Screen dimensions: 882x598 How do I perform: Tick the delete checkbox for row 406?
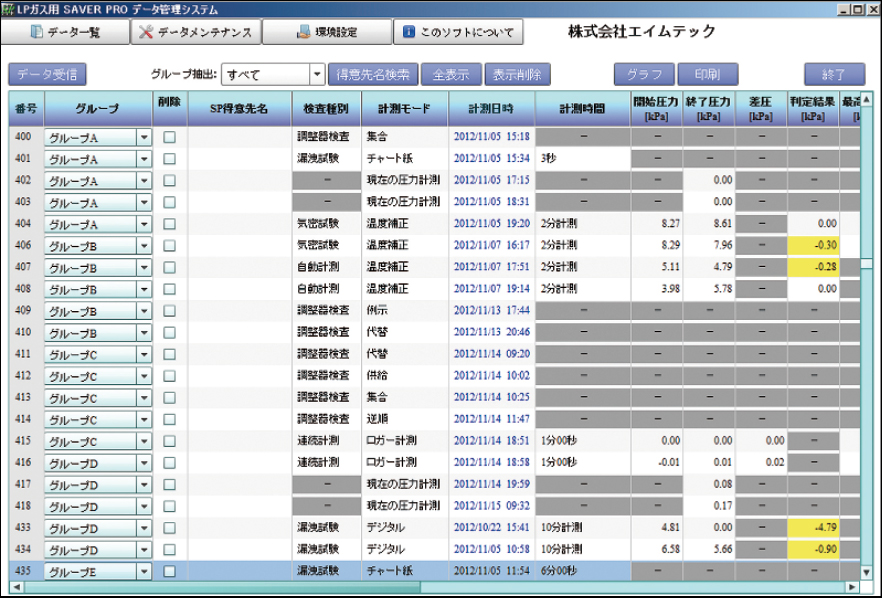point(169,246)
